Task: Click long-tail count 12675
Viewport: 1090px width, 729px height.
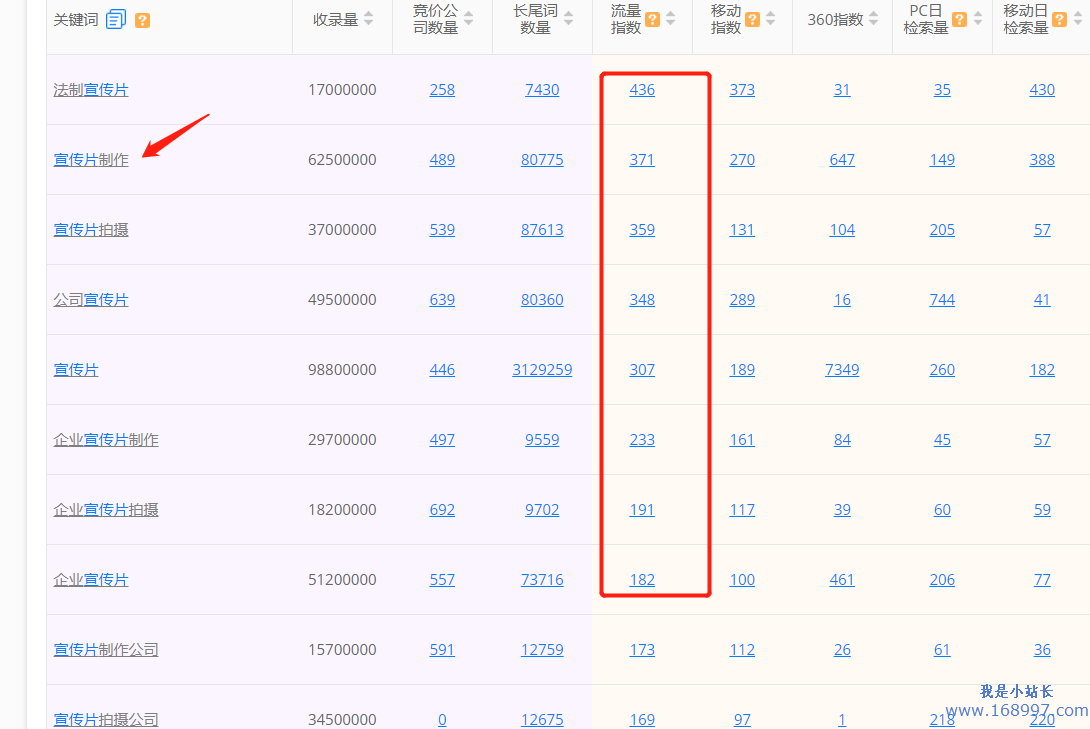Action: click(x=542, y=720)
